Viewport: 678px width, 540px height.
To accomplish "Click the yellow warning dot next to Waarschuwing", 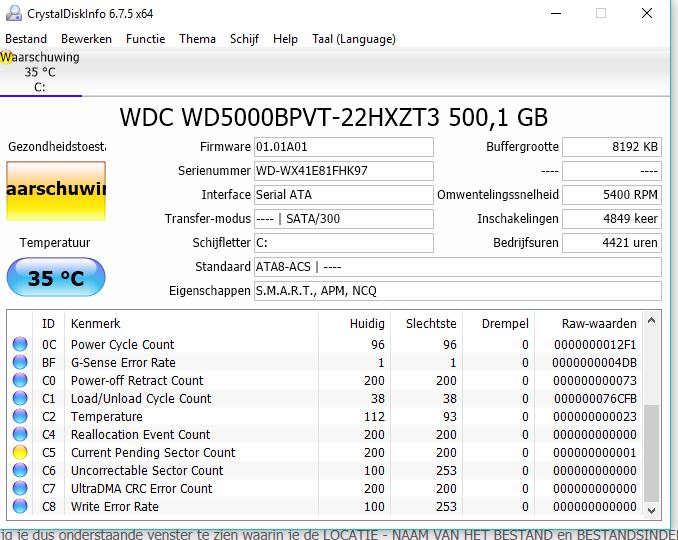I will 5,57.
